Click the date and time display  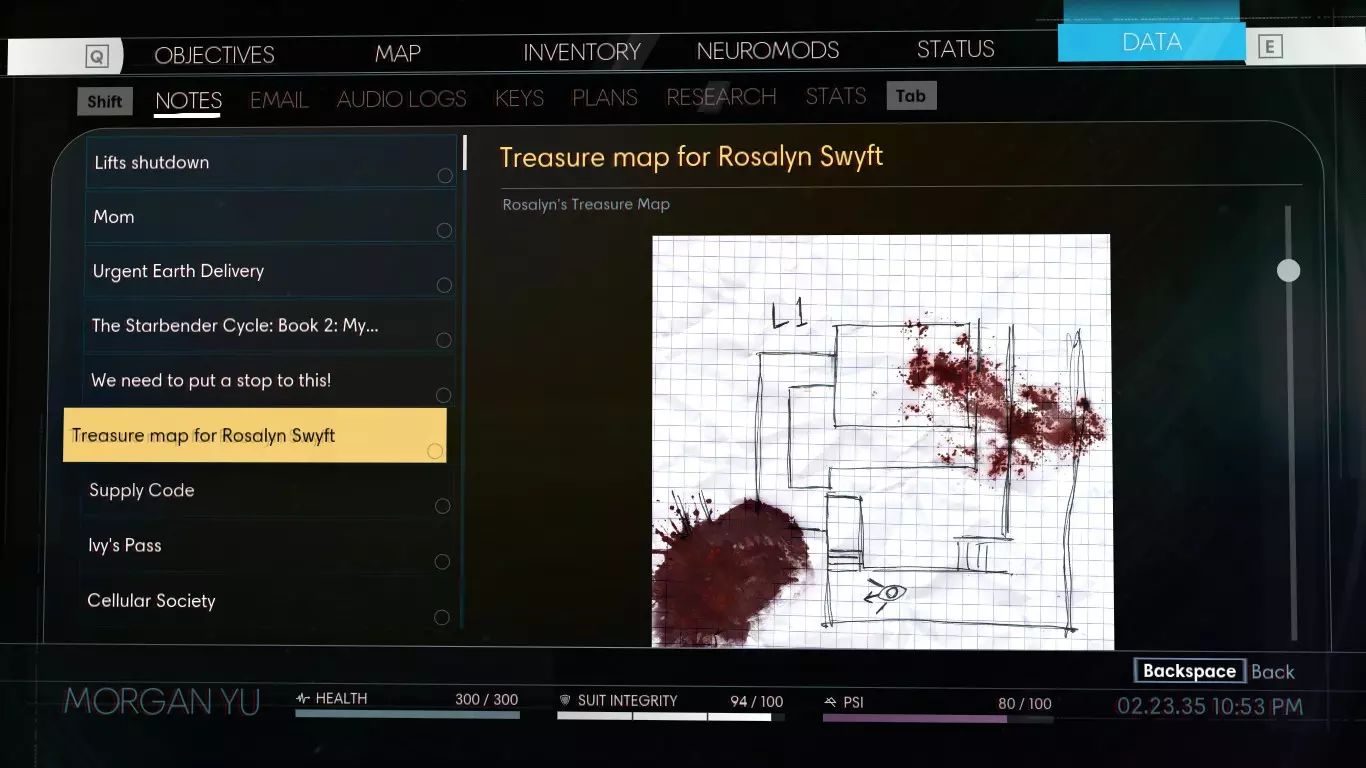click(1210, 707)
